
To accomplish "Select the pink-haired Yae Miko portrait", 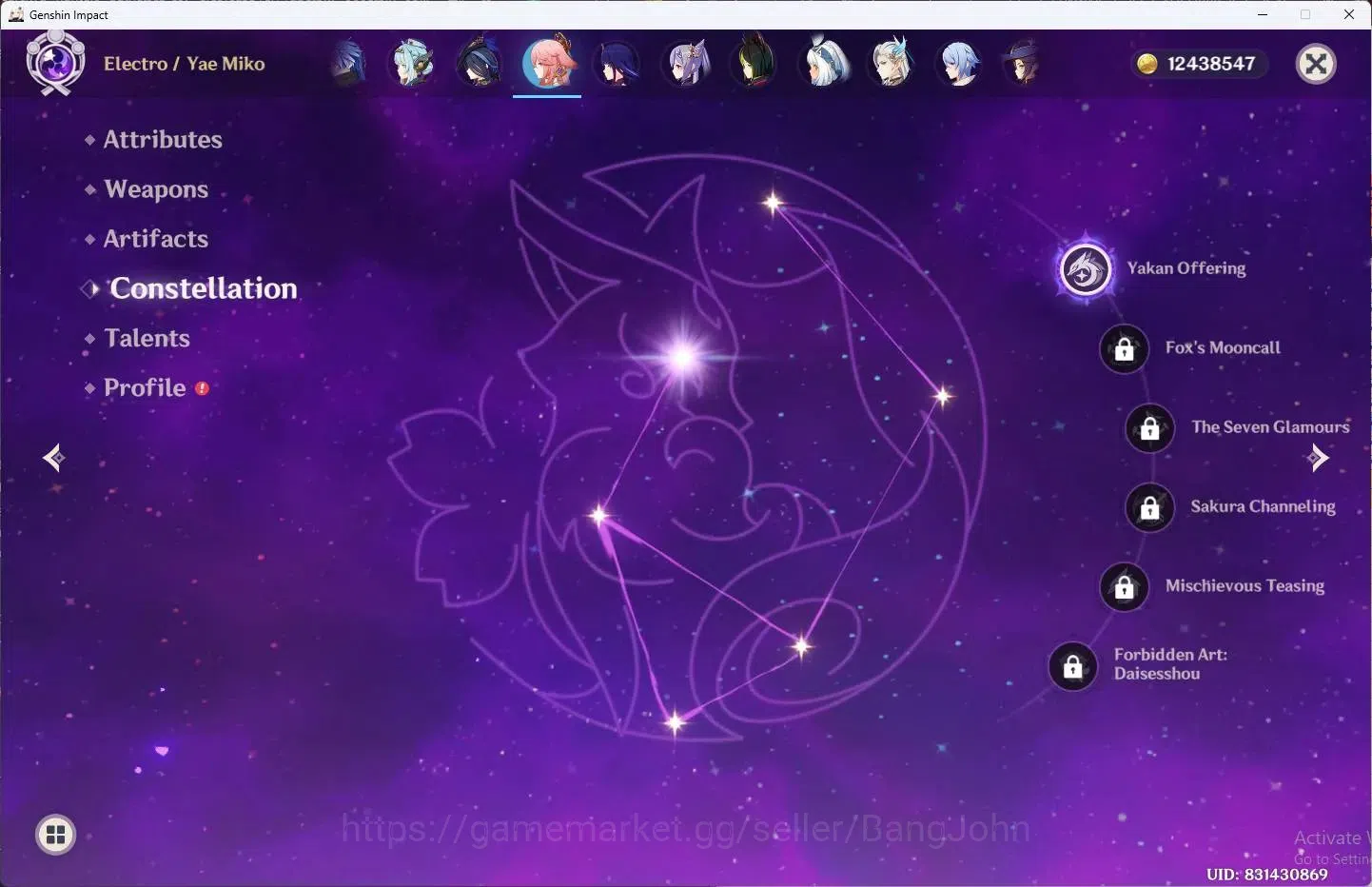I will click(548, 63).
